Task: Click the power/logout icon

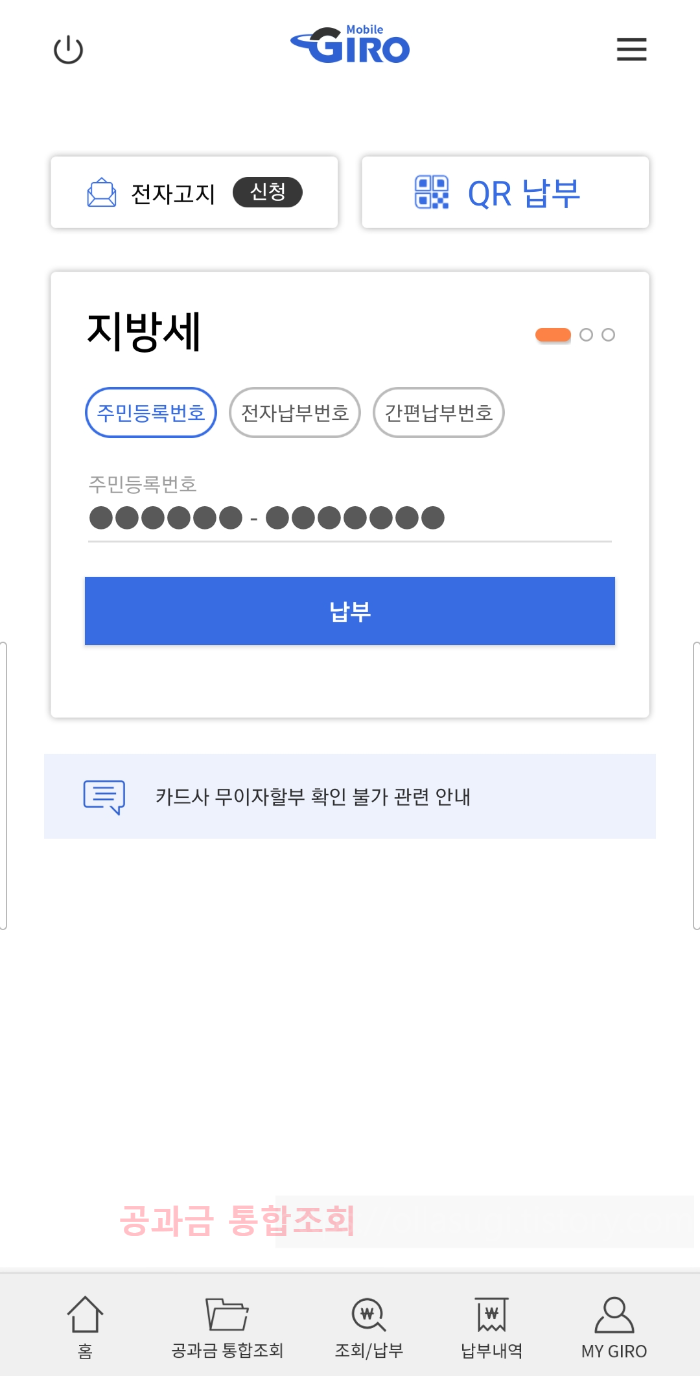Action: point(67,49)
